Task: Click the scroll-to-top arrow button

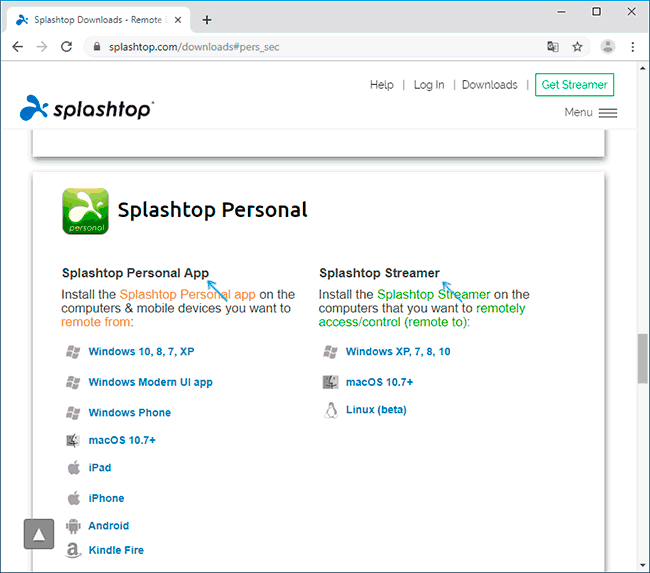Action: (39, 534)
